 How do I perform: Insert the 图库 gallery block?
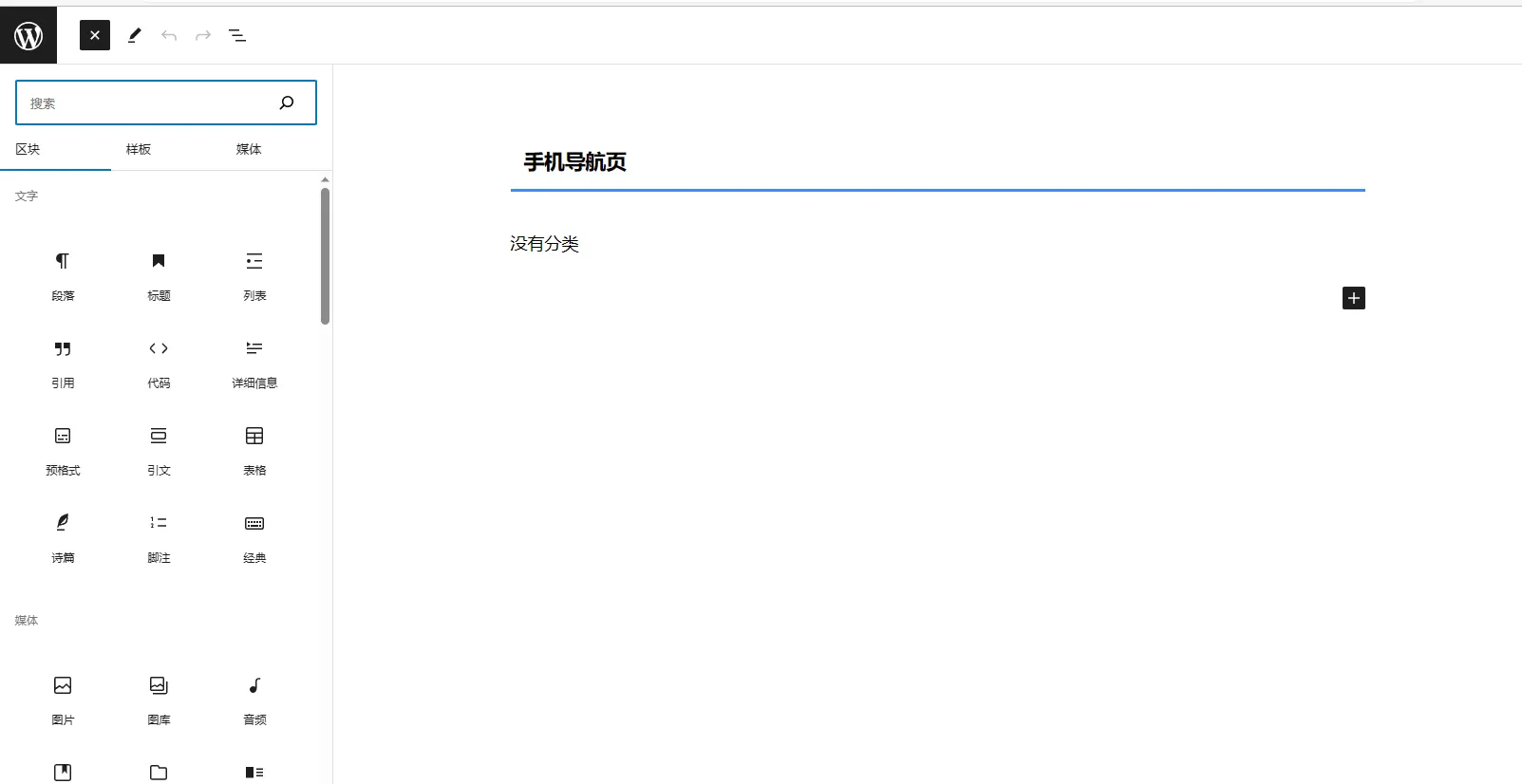159,700
